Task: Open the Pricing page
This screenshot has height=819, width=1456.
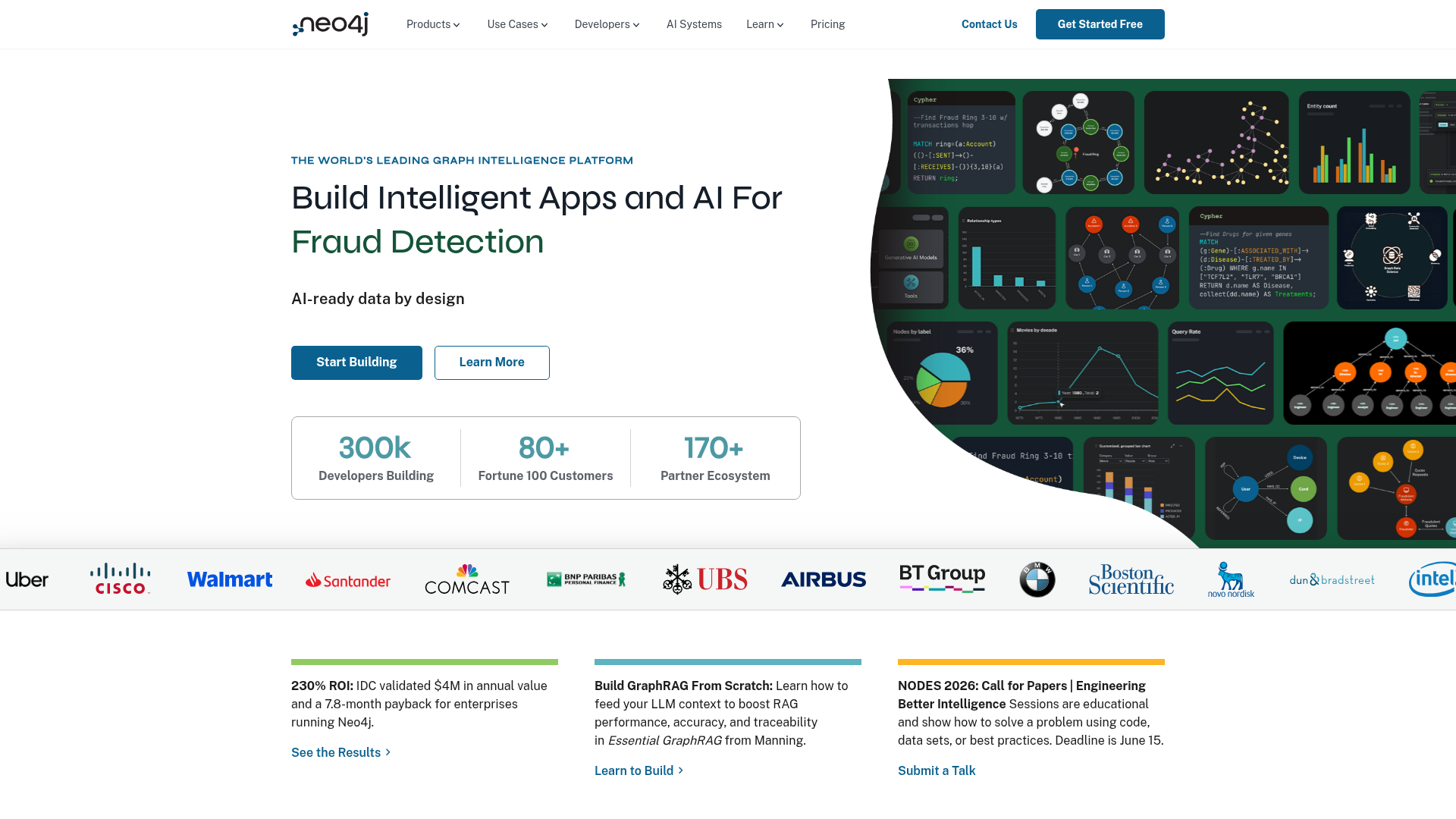Action: click(x=827, y=24)
